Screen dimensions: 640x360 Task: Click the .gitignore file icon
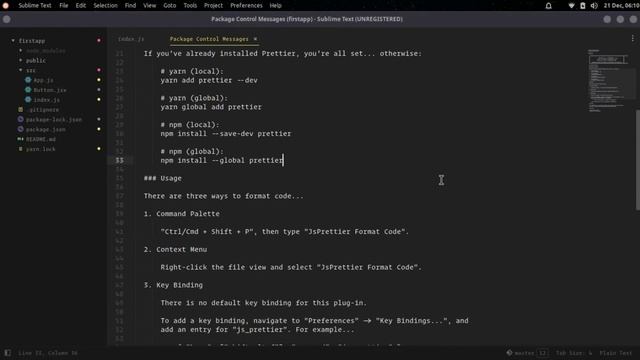click(x=20, y=109)
